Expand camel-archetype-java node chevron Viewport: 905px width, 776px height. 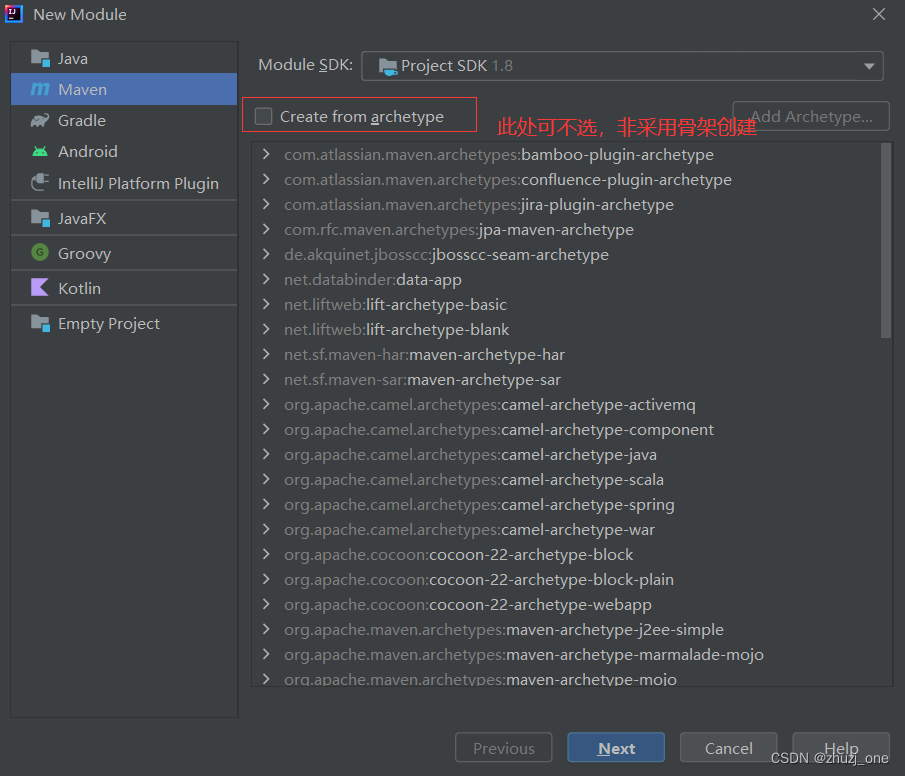266,454
